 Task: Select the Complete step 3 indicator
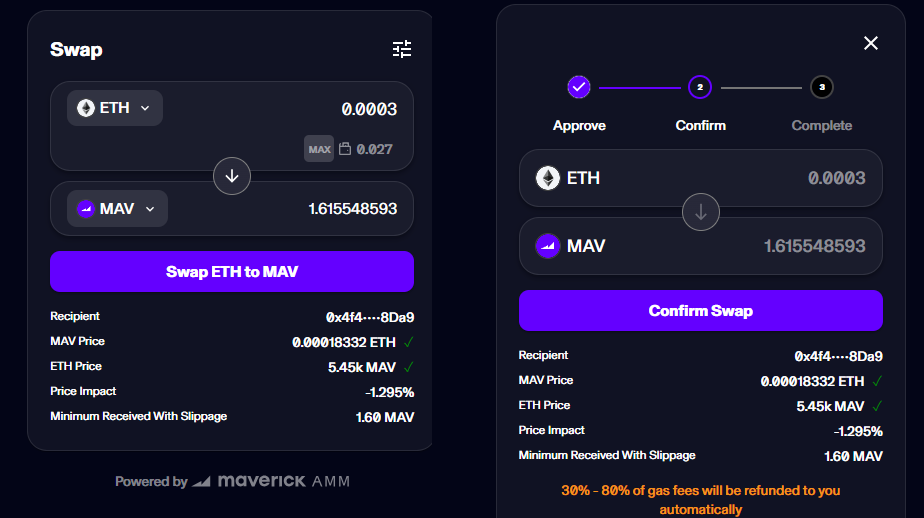[x=821, y=87]
